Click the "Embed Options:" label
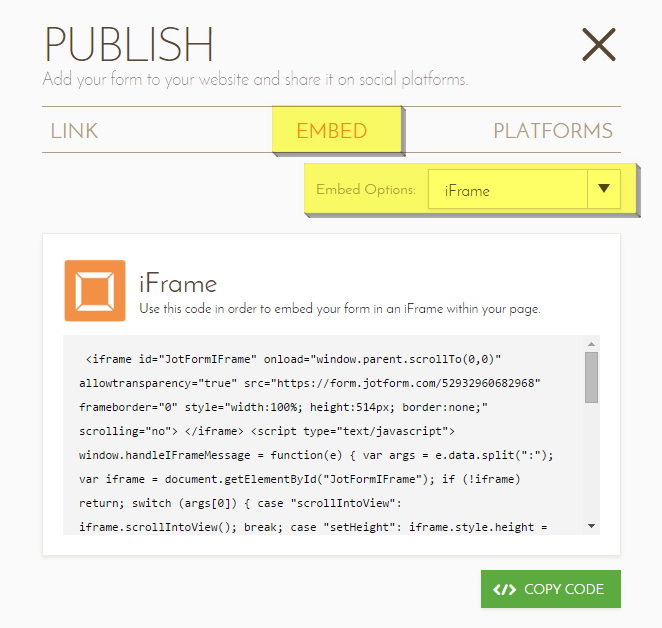This screenshot has width=662, height=628. (365, 189)
